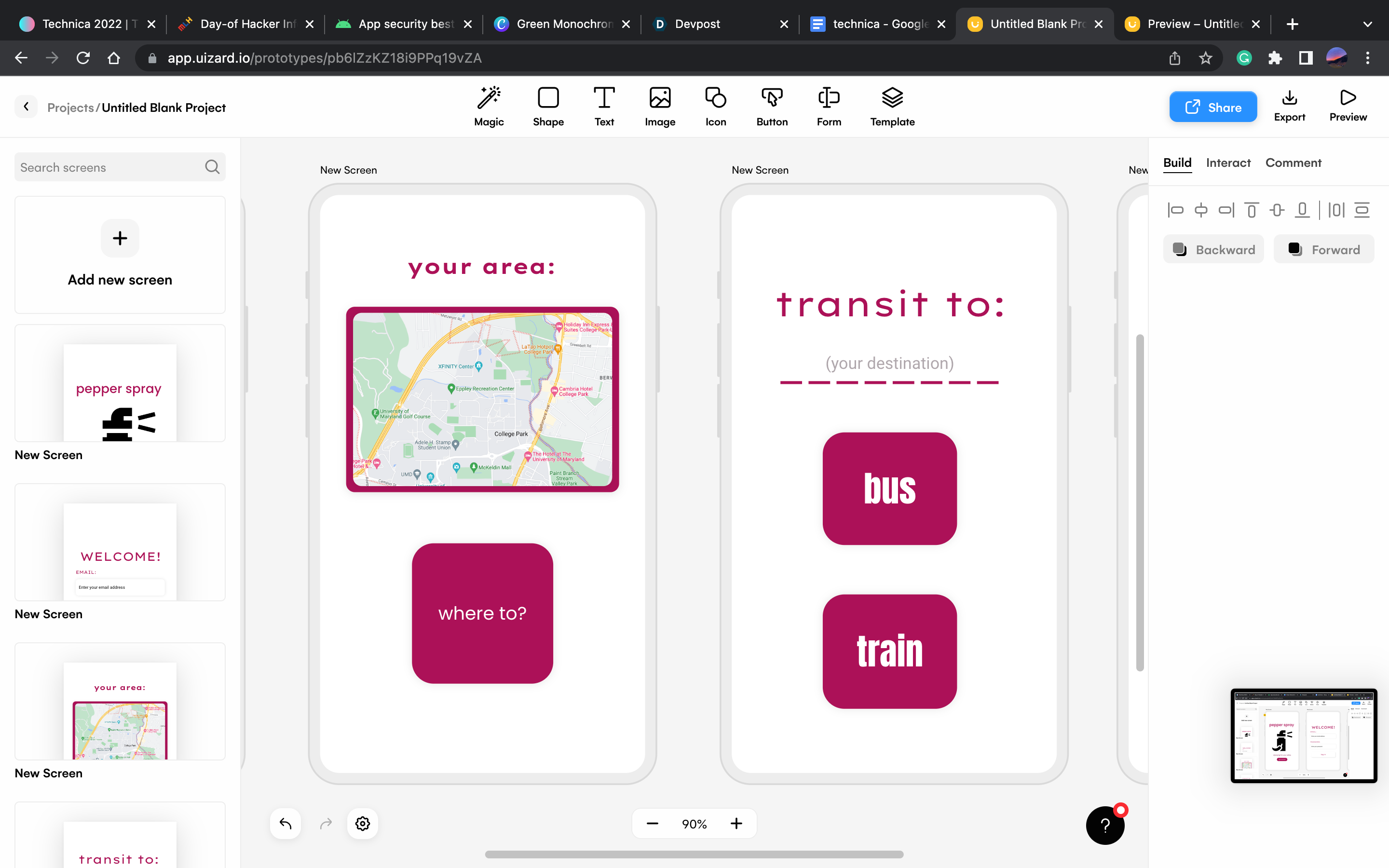Screen dimensions: 1389x868
Task: Switch to the Comment tab
Action: [x=1293, y=163]
